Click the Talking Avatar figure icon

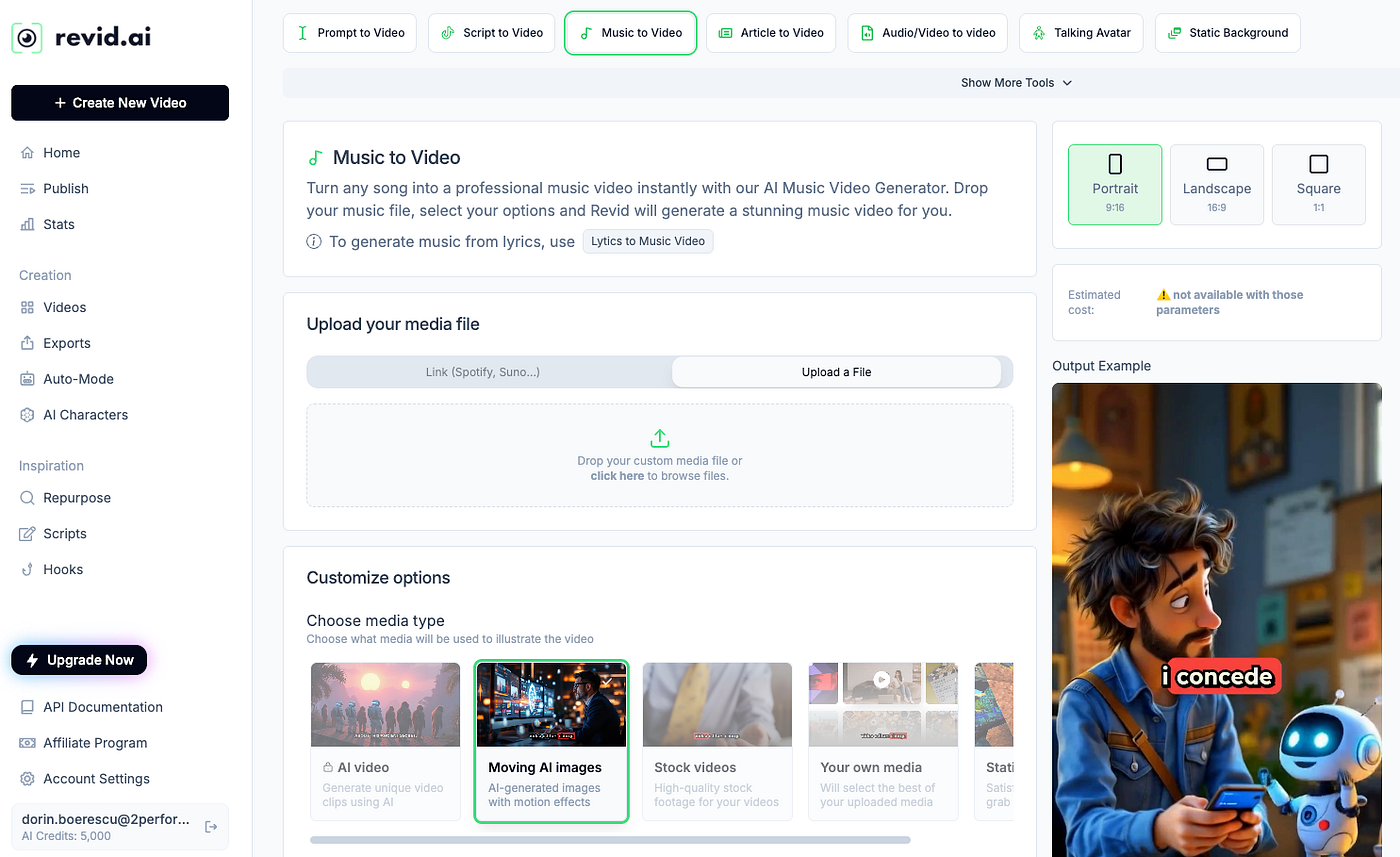(1039, 33)
